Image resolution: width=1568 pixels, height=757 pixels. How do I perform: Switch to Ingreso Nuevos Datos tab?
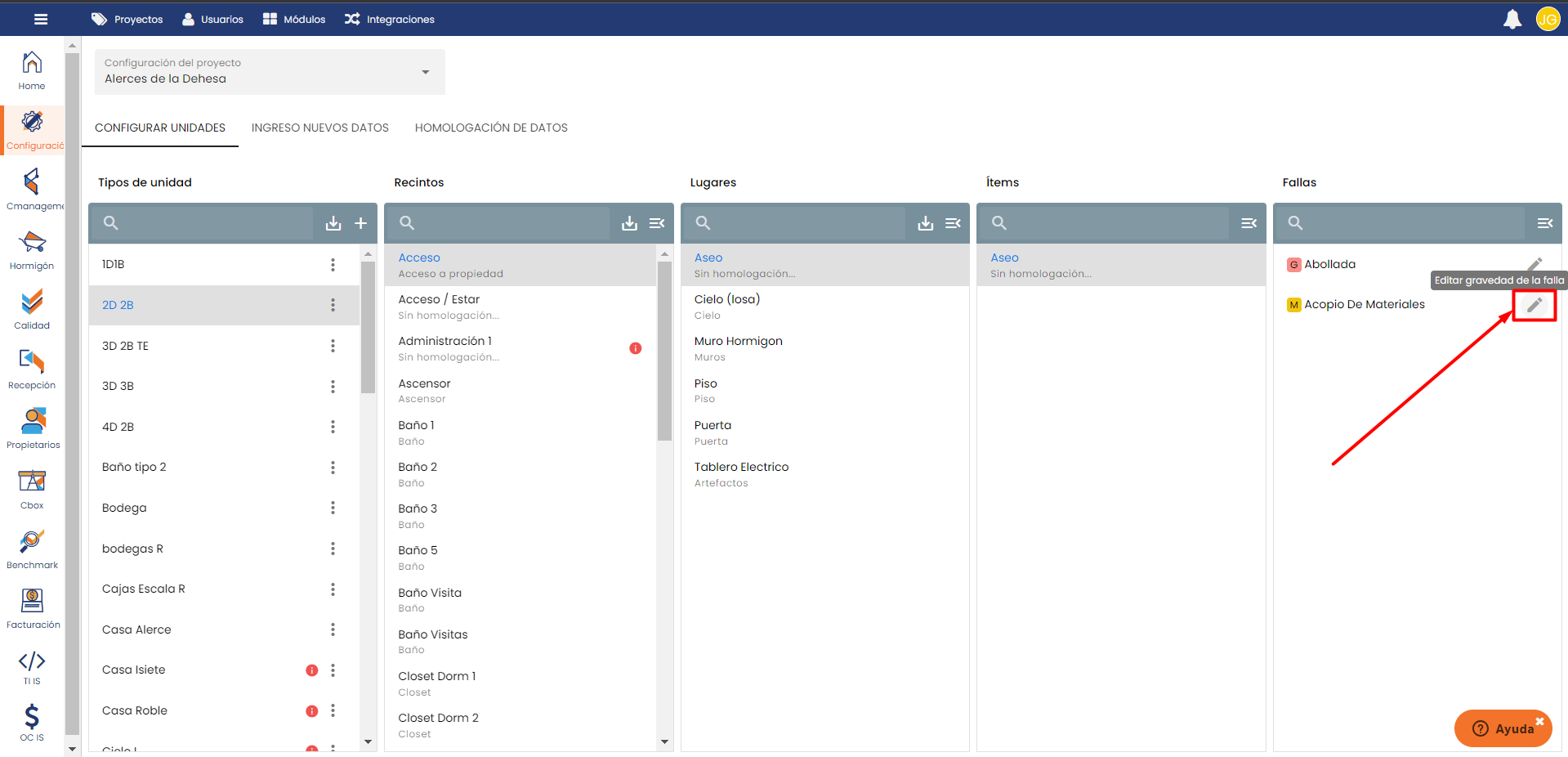click(319, 128)
